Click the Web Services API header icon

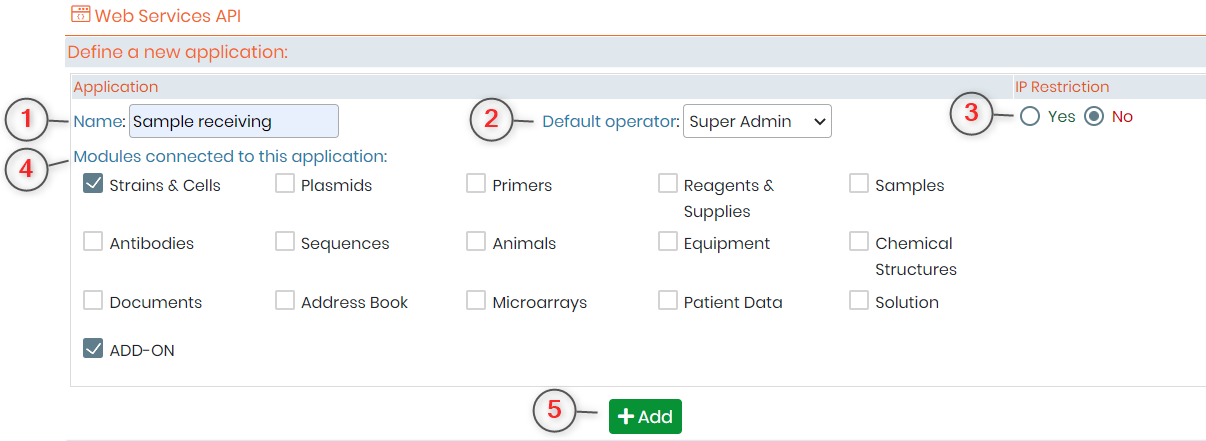[80, 15]
